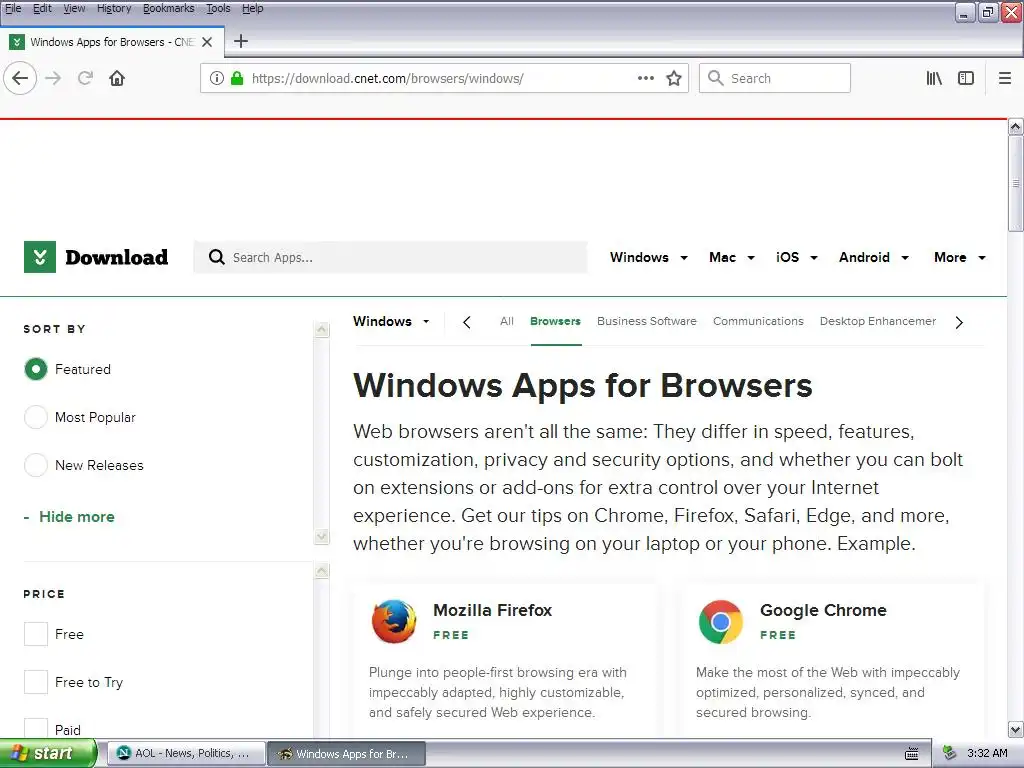Reload the current page
Screen dimensions: 1024x768
[85, 78]
